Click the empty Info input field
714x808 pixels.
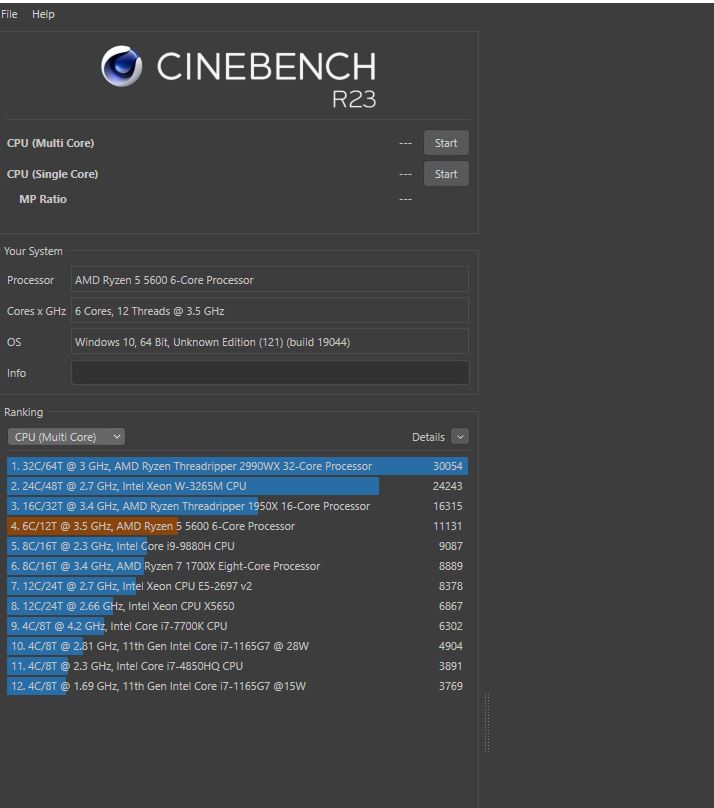(270, 373)
